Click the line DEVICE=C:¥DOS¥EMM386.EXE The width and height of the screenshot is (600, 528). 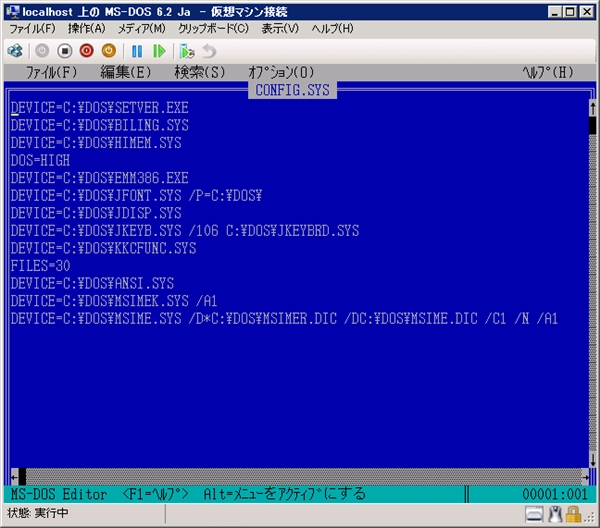pyautogui.click(x=99, y=178)
